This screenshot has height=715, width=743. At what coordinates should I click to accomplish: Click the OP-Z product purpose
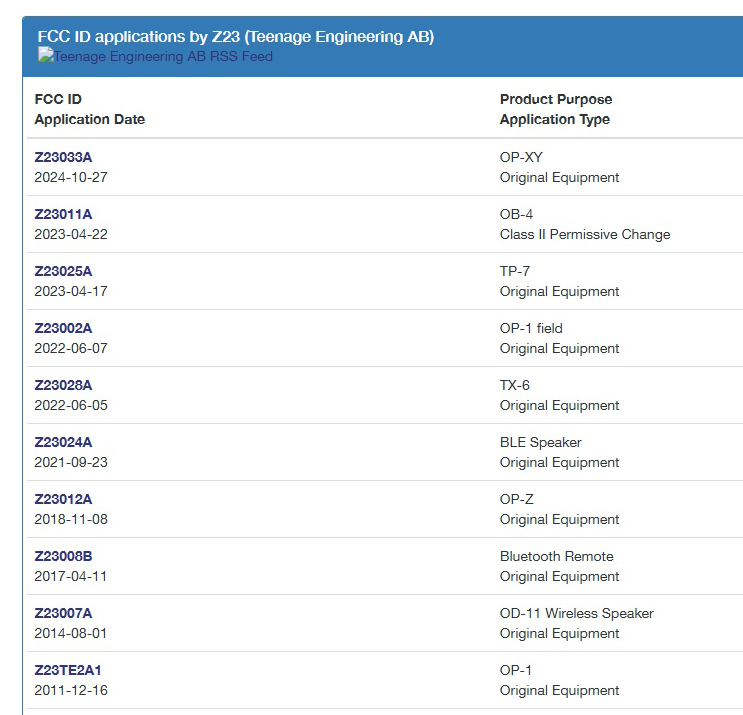pos(517,499)
